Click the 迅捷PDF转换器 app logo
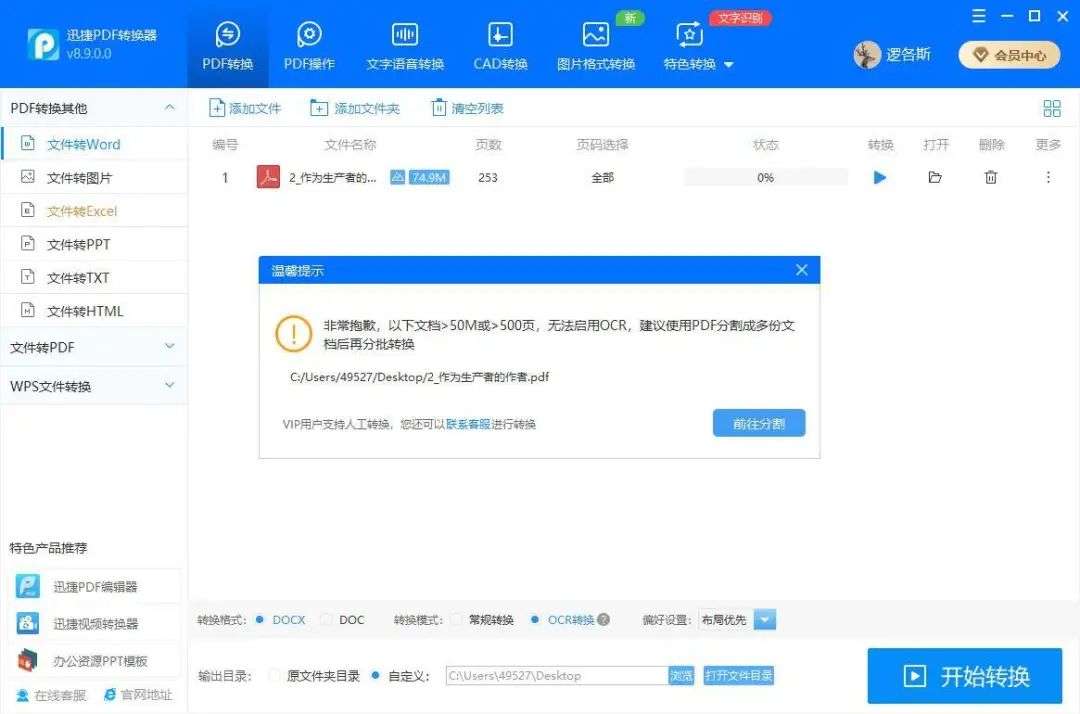This screenshot has width=1080, height=714. [43, 44]
